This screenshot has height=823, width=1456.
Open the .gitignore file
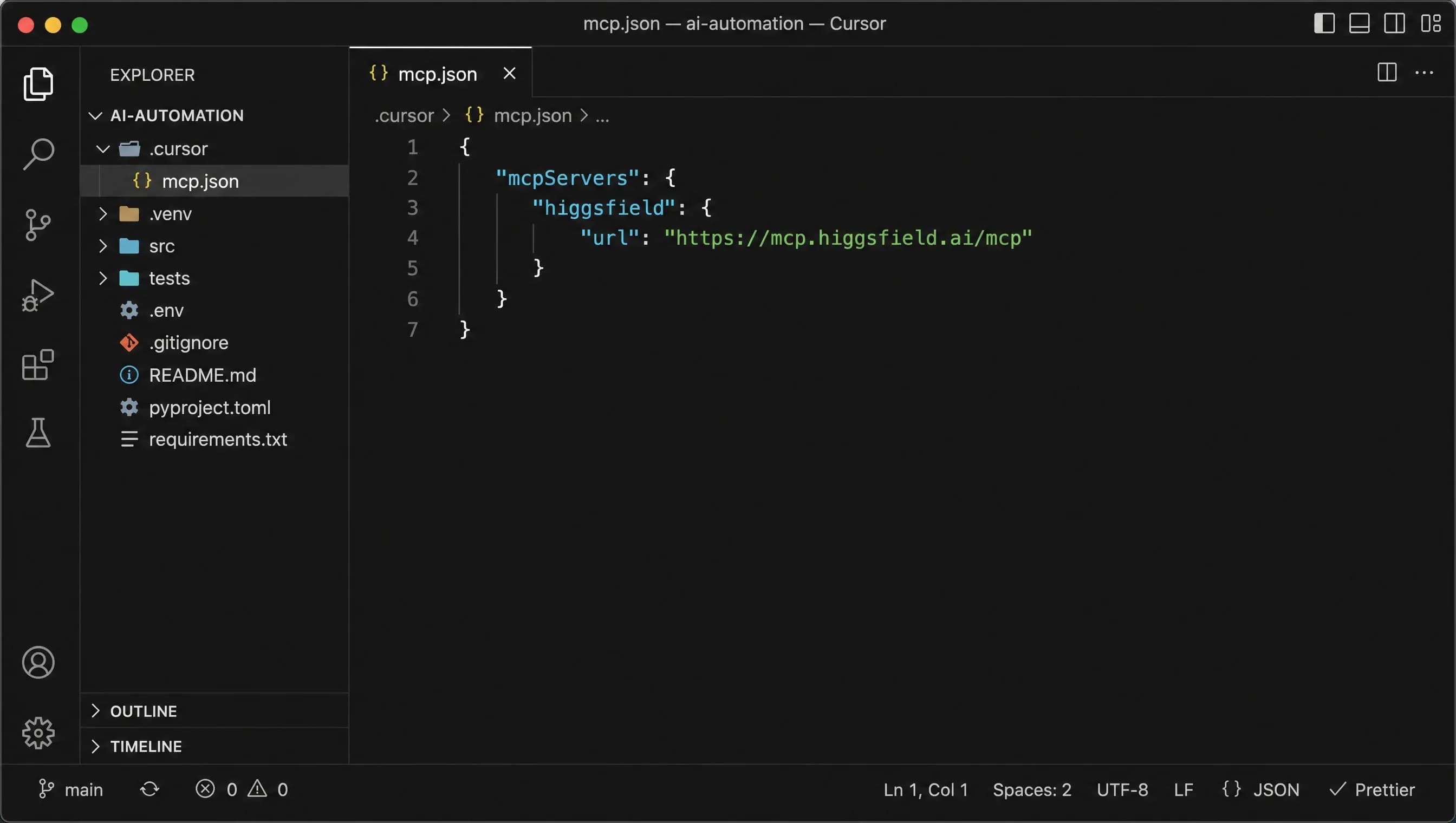[x=214, y=343]
